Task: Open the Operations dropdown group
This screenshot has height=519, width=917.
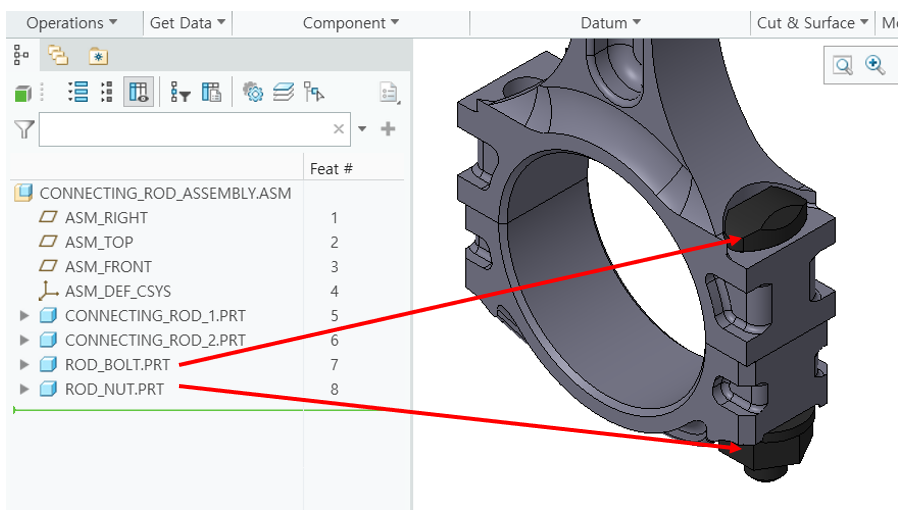Action: pyautogui.click(x=71, y=23)
